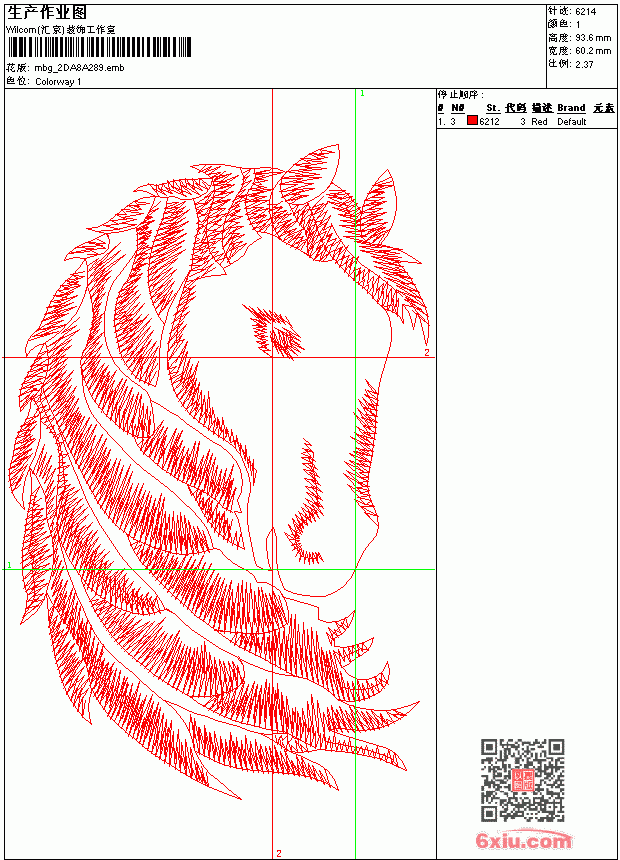Select the Red thread row entry
This screenshot has height=860, width=620.
tap(527, 122)
